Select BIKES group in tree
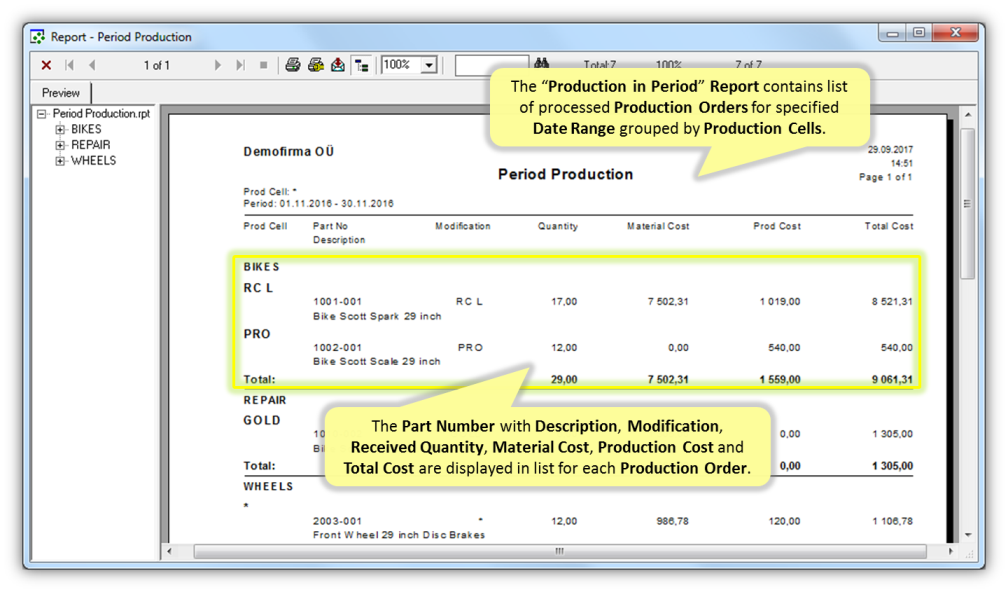Screen dimensions: 1008x592 coord(86,129)
